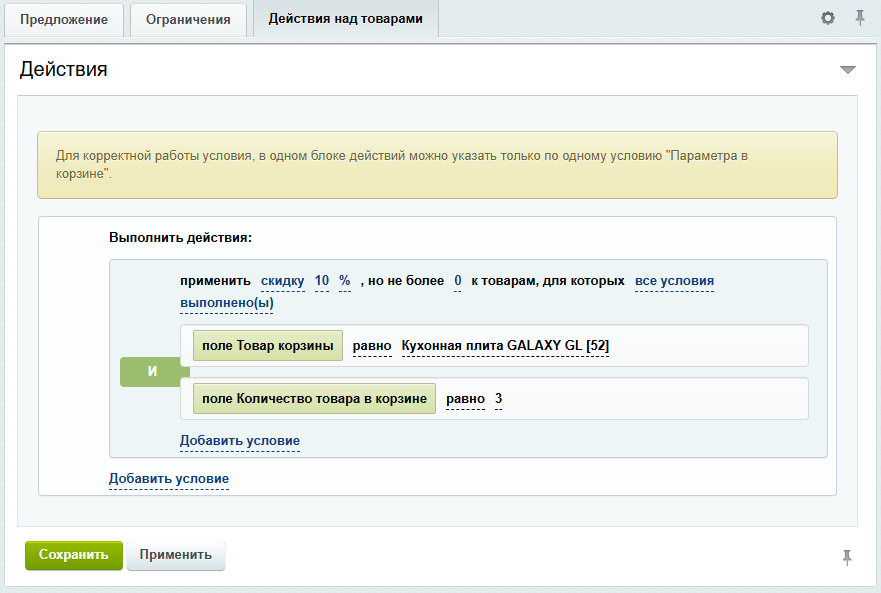881x593 pixels.
Task: Click the 'поле Количество товара в корзине' label
Action: 314,399
